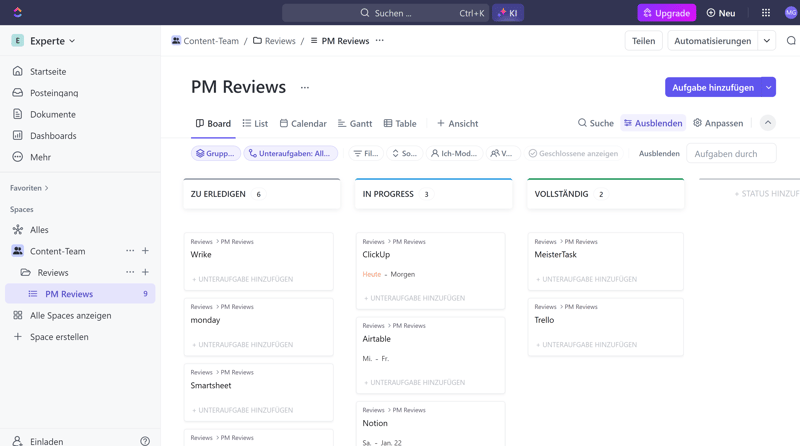
Task: Switch to the Gantt tab
Action: coord(355,123)
